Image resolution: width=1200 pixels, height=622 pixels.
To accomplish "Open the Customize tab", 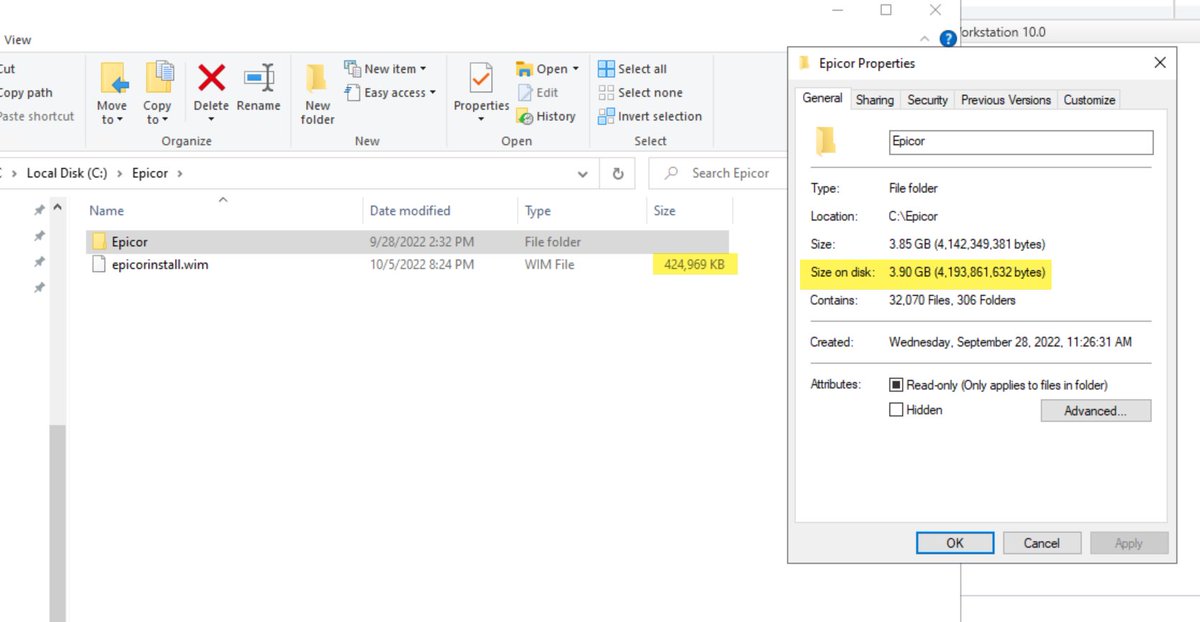I will pos(1089,100).
